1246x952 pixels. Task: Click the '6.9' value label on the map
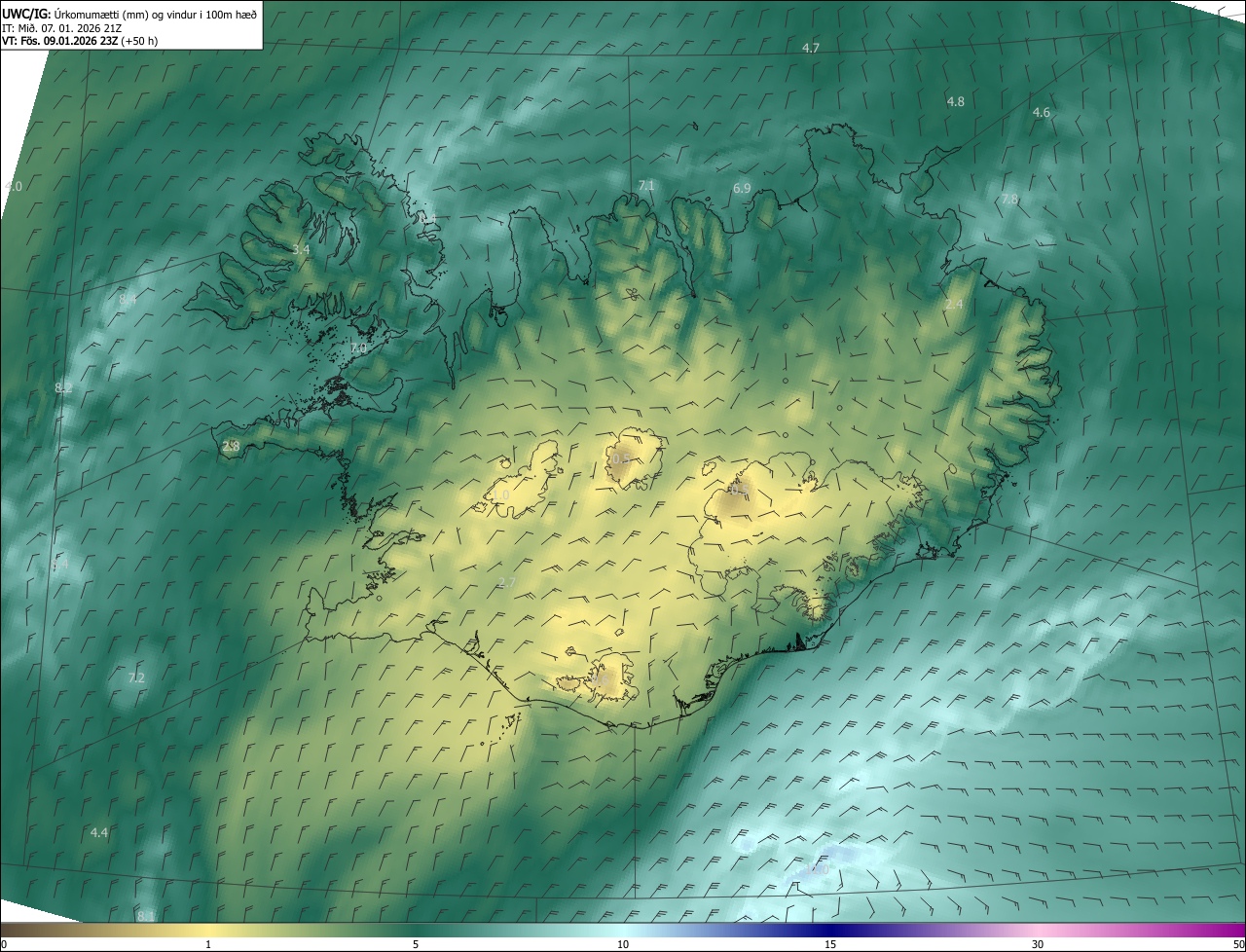point(742,188)
